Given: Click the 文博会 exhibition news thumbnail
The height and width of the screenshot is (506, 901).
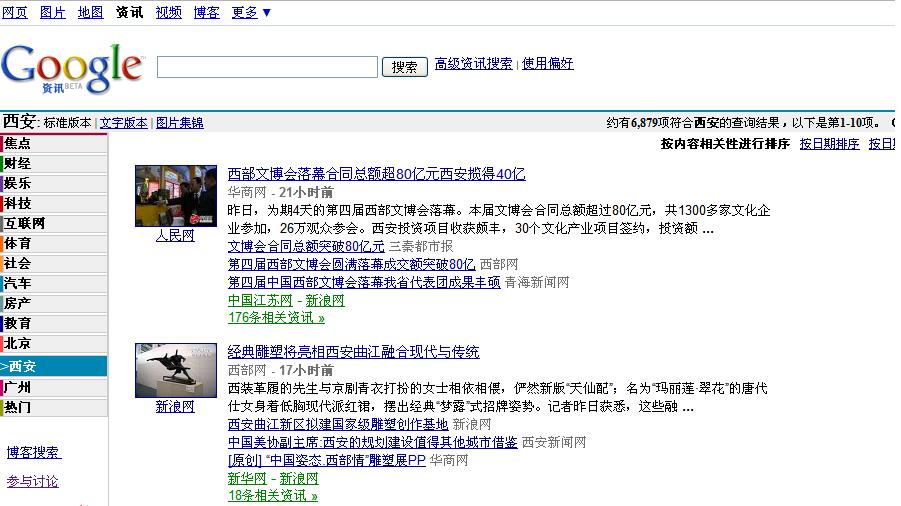Looking at the screenshot, I should click(x=176, y=196).
